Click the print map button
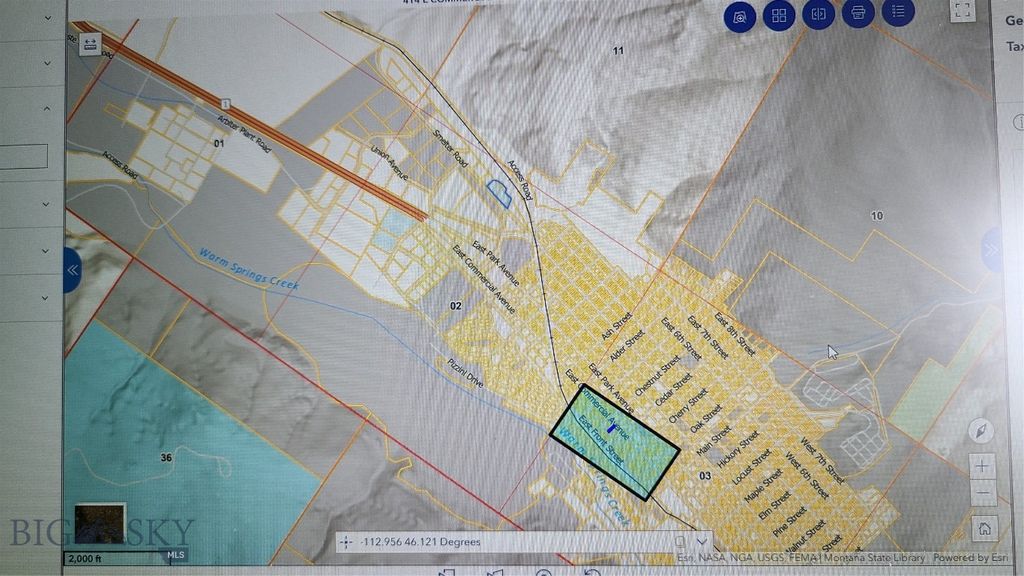Screen dimensions: 1024x576 click(858, 13)
